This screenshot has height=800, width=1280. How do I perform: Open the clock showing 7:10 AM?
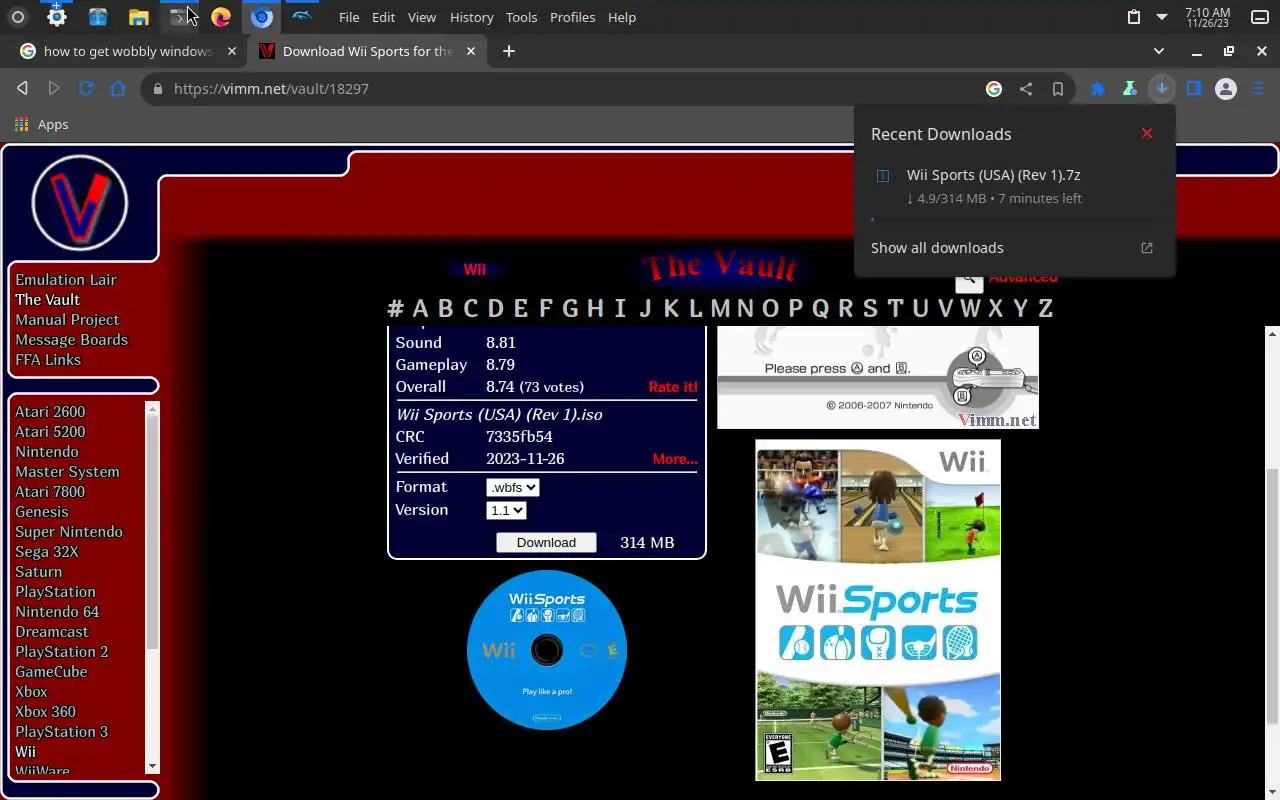click(x=1207, y=17)
